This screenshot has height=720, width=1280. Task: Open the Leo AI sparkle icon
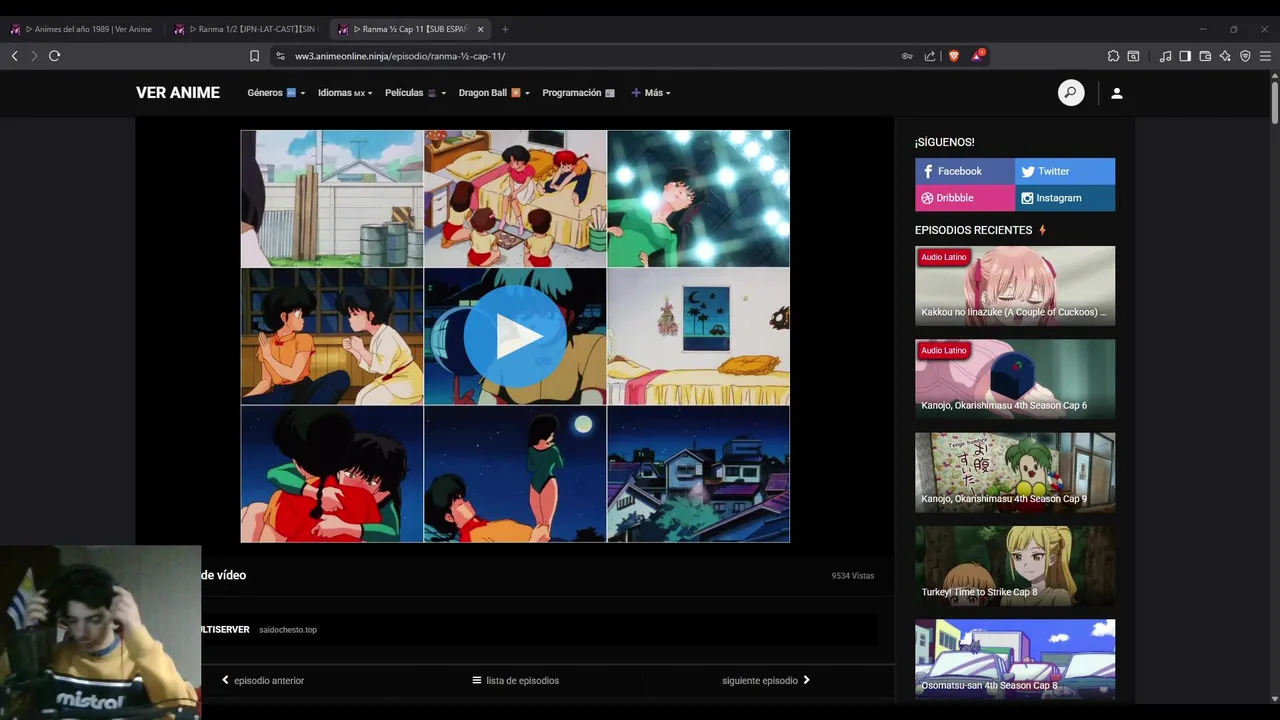coord(1225,56)
